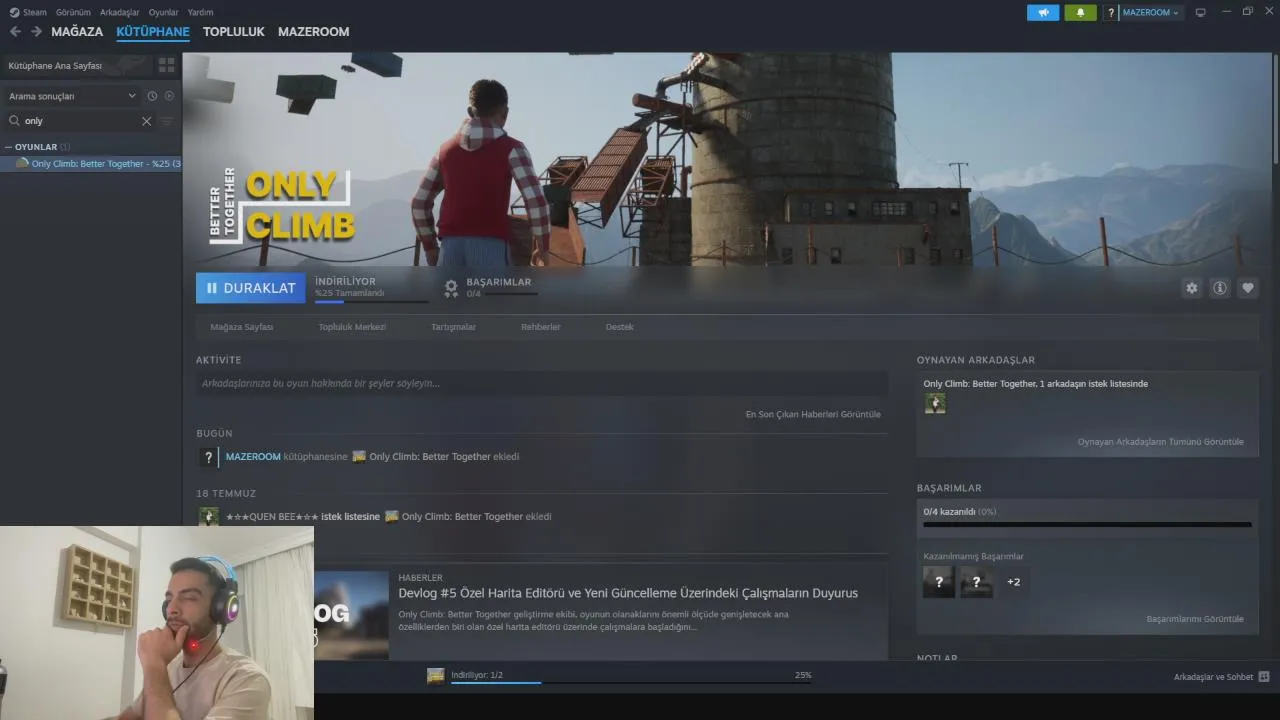Viewport: 1280px width, 720px height.
Task: Click the library search field
Action: click(82, 121)
